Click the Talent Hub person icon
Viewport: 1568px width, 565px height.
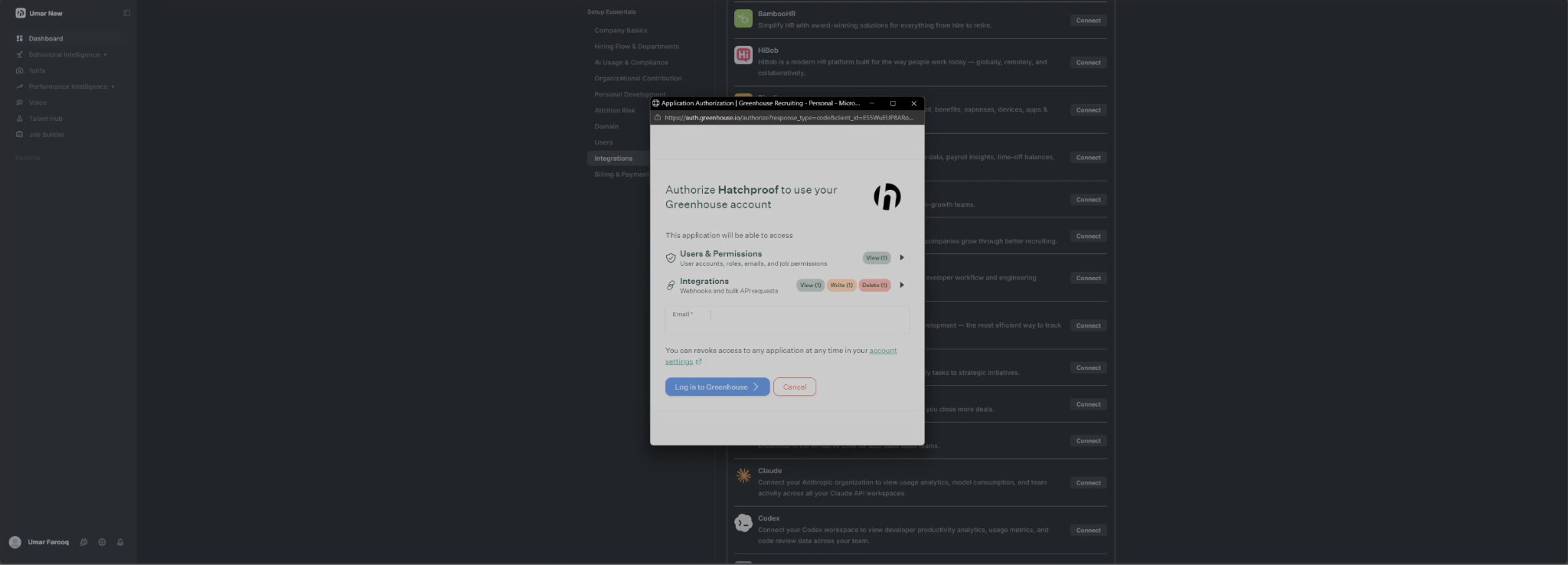point(20,119)
